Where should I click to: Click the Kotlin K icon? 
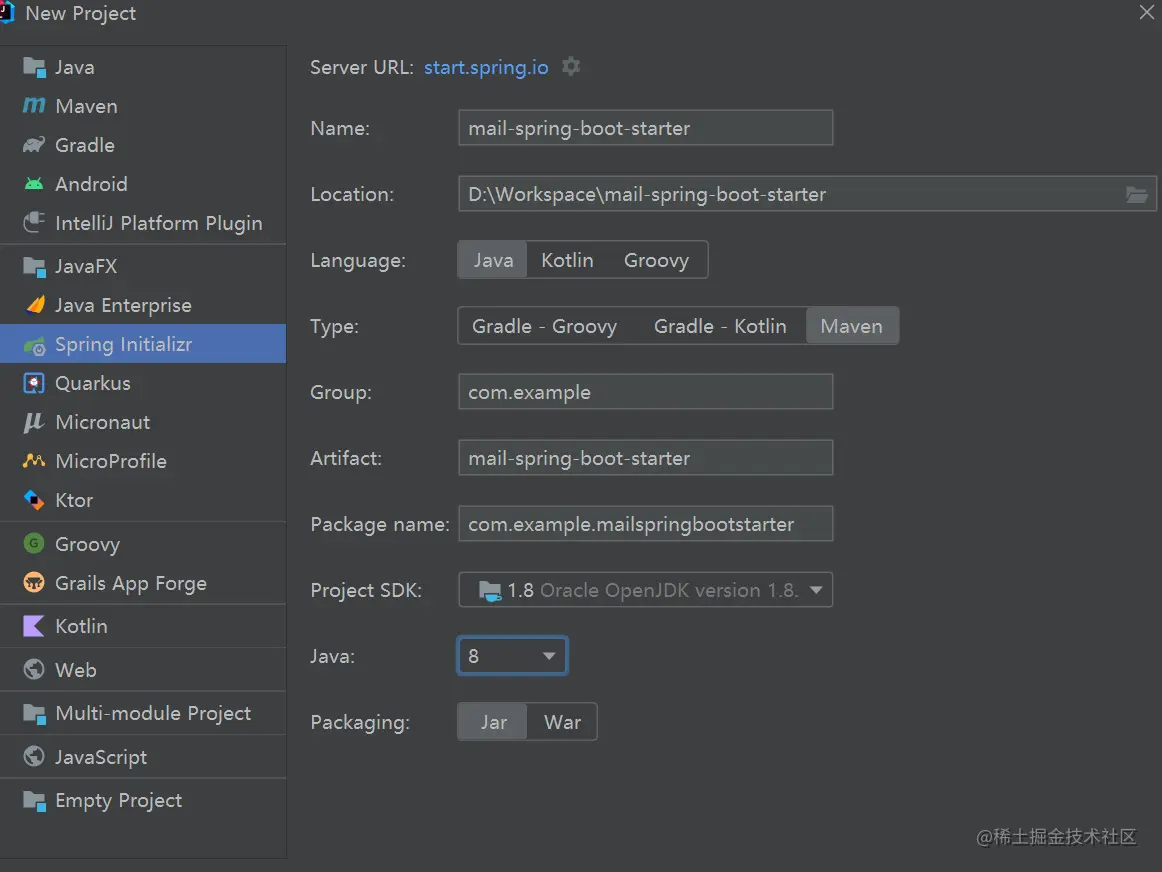point(34,626)
